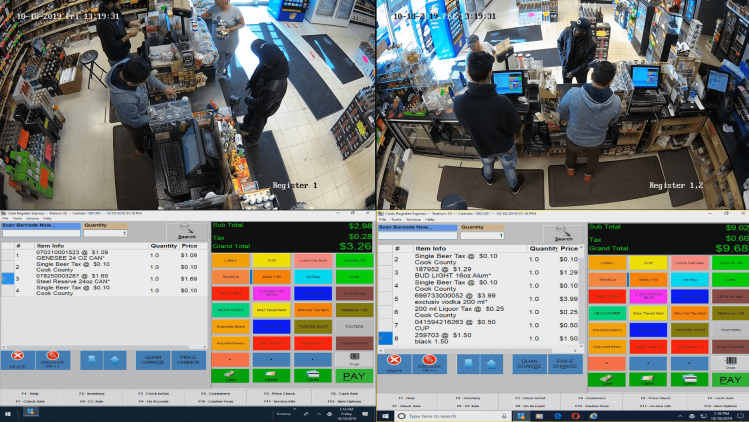749x422 pixels.
Task: Click Windows search box on right taskbar
Action: coord(453,416)
